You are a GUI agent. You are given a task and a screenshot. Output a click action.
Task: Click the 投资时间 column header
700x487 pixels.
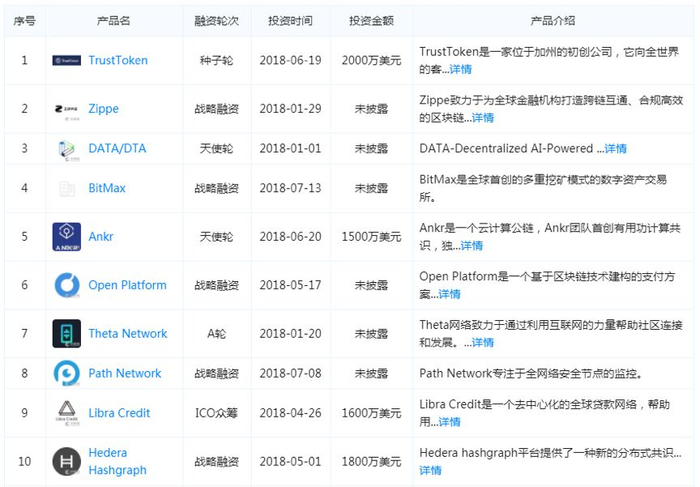(290, 21)
